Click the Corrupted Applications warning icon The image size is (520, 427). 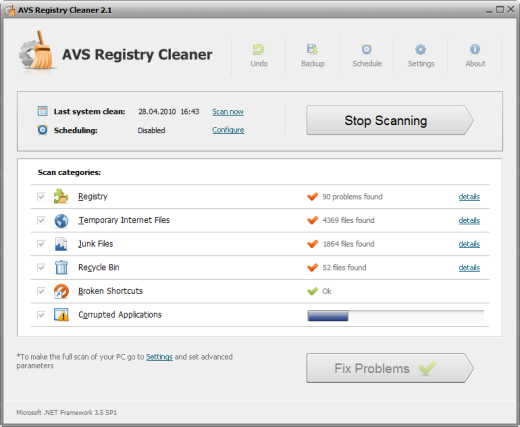[x=61, y=315]
